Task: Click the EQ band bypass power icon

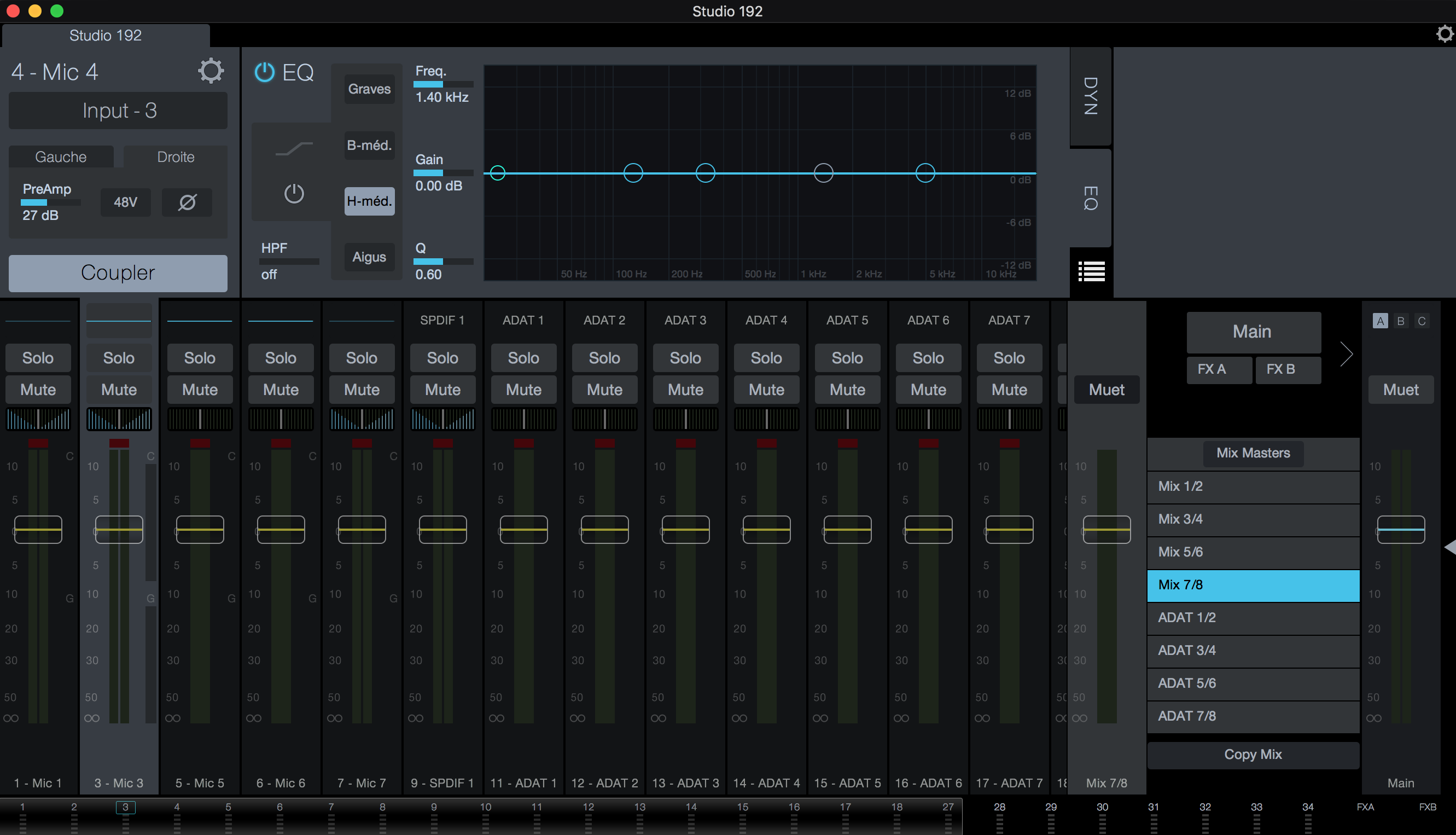Action: pos(294,194)
